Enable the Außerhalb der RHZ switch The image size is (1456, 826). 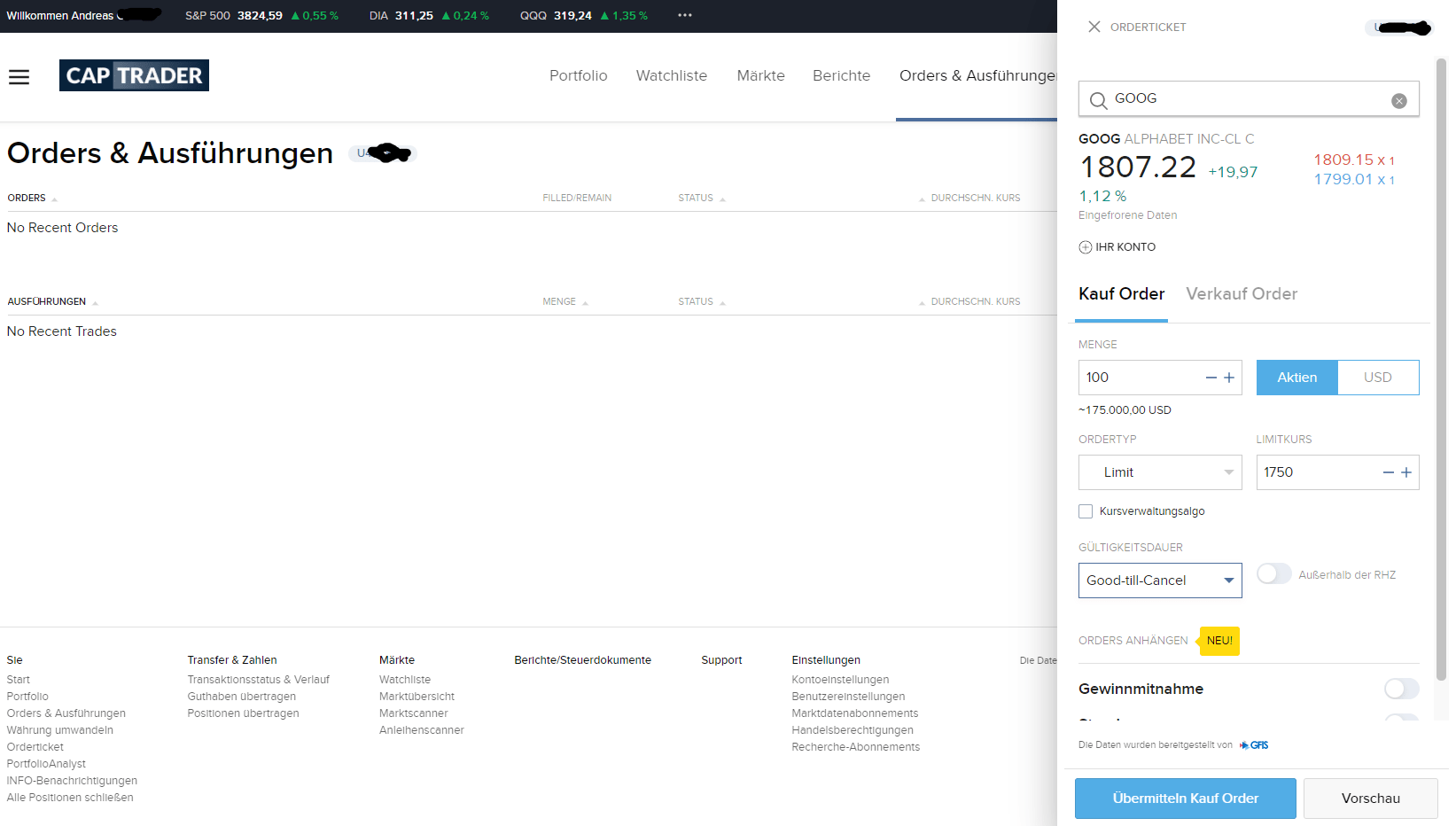(1273, 574)
